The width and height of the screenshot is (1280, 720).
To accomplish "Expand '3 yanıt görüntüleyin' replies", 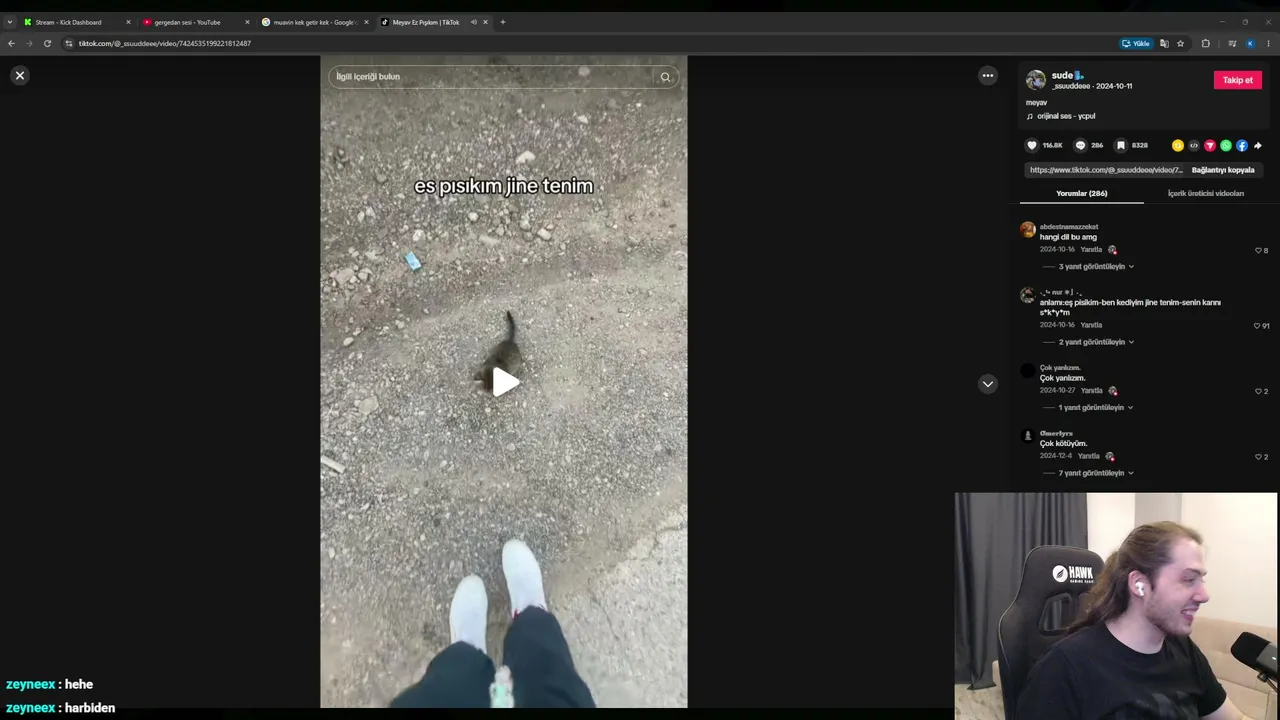I will (x=1096, y=267).
